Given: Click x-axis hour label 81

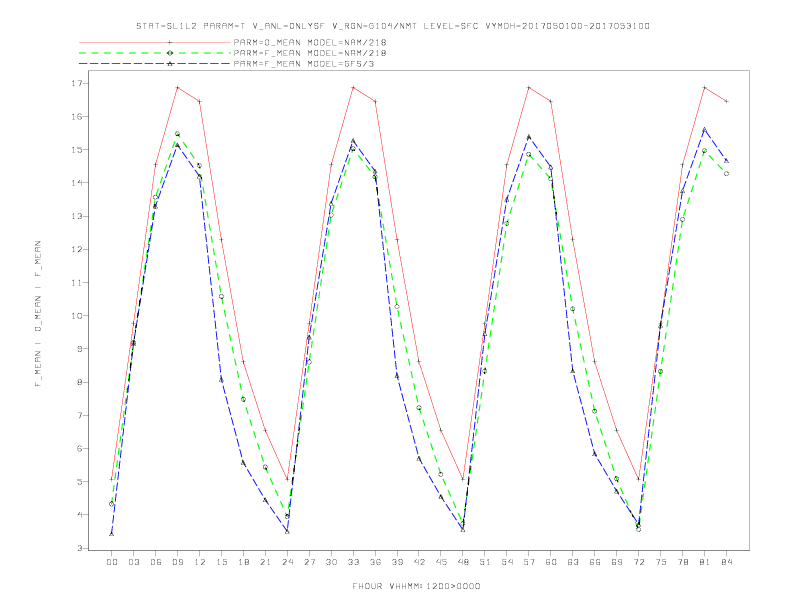Looking at the screenshot, I should click(705, 562).
